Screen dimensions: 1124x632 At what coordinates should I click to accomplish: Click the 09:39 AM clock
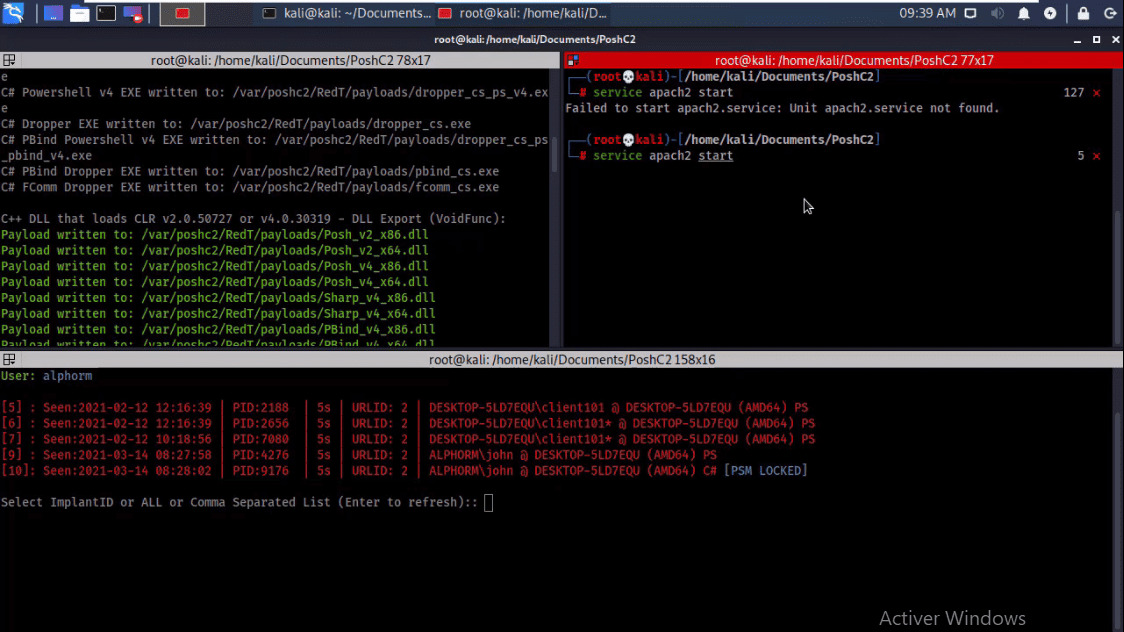pos(927,13)
